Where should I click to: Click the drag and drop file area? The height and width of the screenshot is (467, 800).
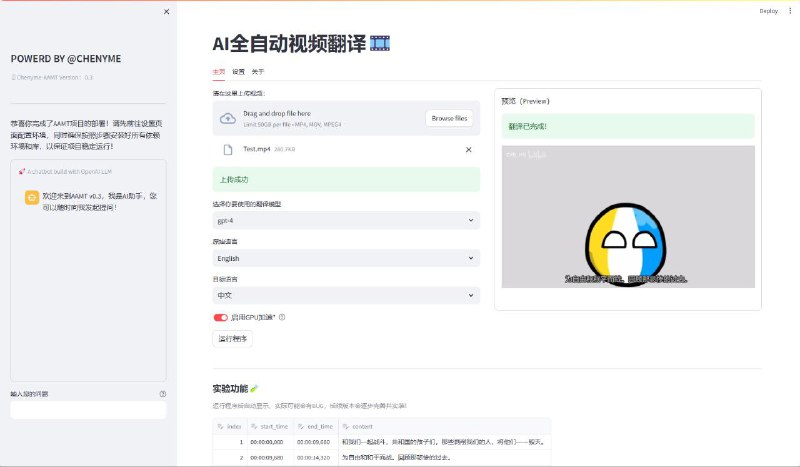[x=346, y=118]
